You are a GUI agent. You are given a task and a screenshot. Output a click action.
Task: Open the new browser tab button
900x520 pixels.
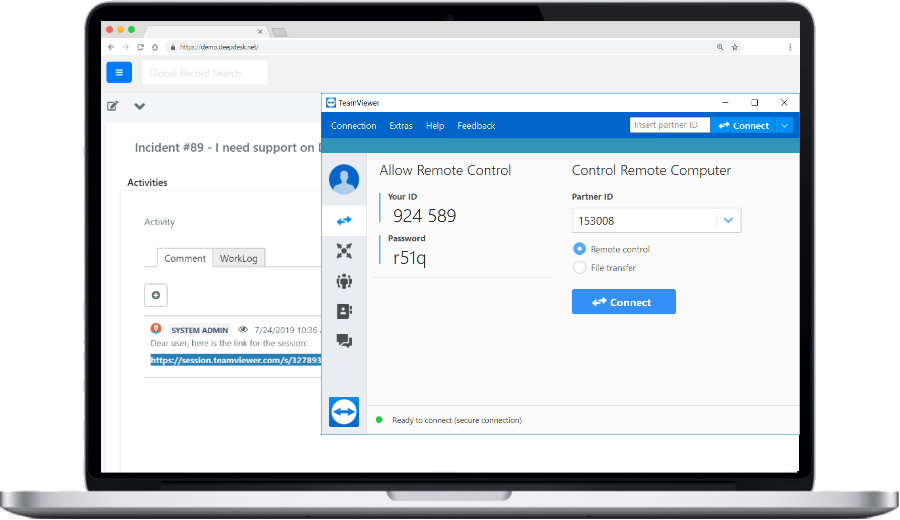click(x=280, y=32)
